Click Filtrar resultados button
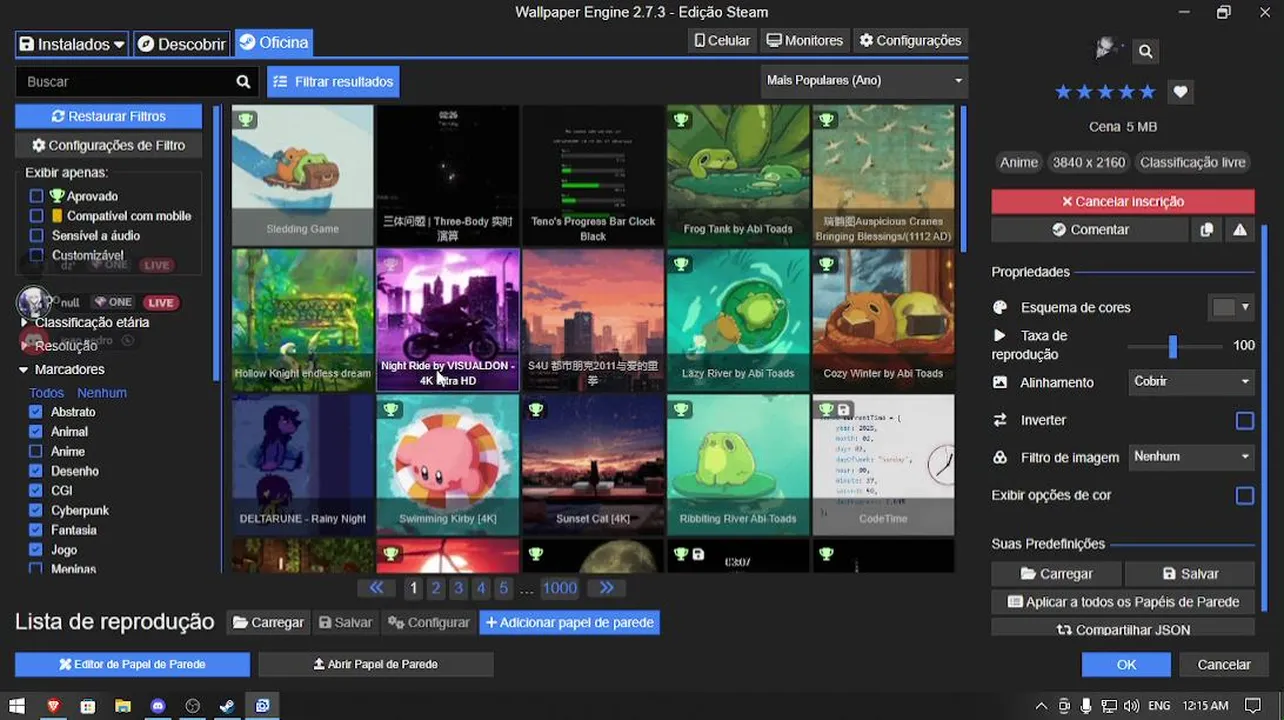The height and width of the screenshot is (720, 1284). pyautogui.click(x=333, y=82)
